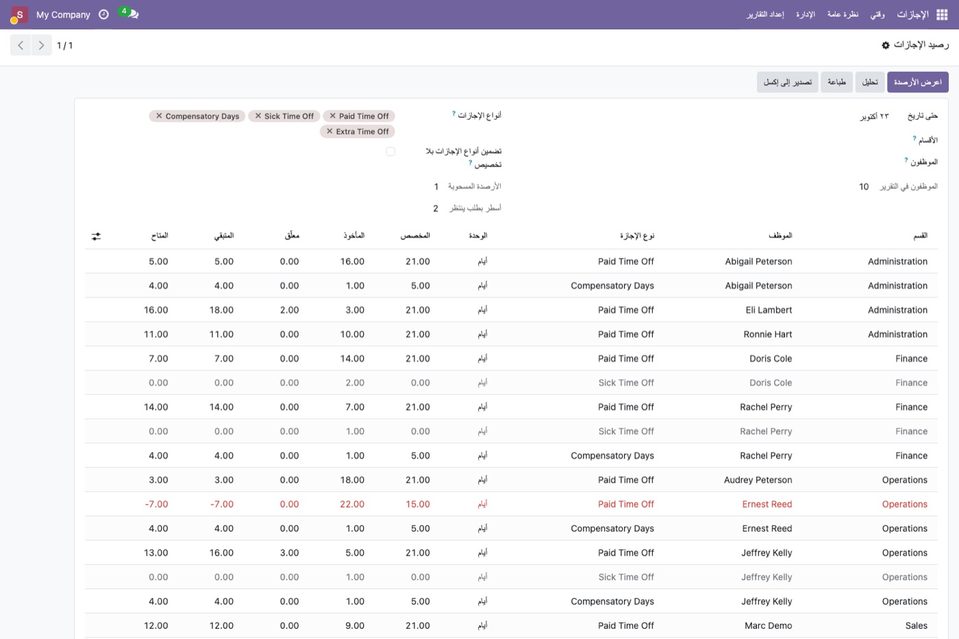Toggle include unallocated leave types checkbox
Image resolution: width=959 pixels, height=639 pixels.
[390, 151]
